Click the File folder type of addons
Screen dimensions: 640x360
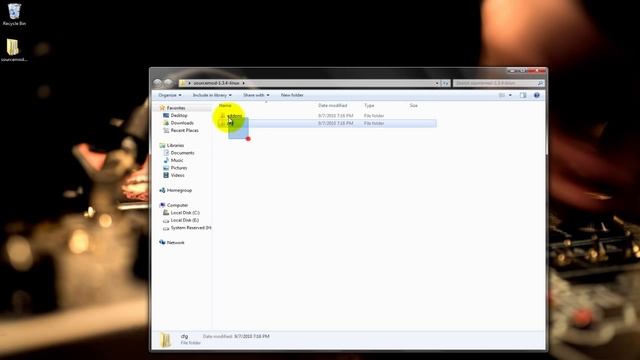[374, 116]
